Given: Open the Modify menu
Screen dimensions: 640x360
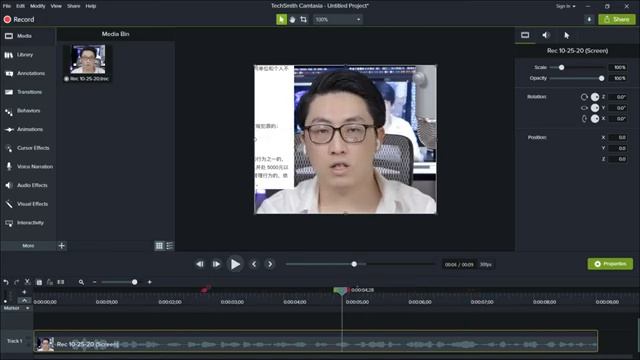Looking at the screenshot, I should coord(38,6).
